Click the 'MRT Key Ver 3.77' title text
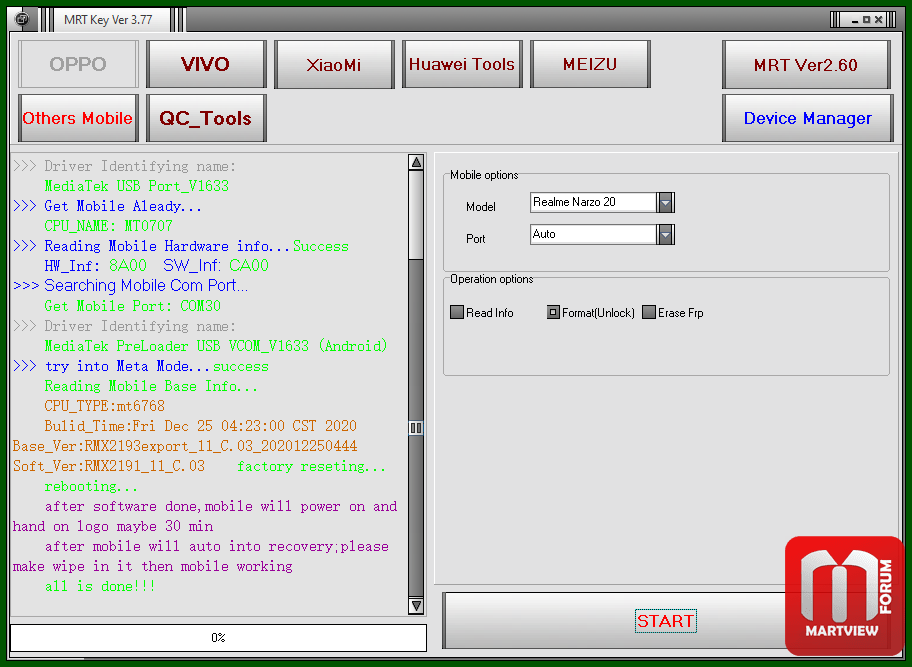The height and width of the screenshot is (667, 912). 108,20
